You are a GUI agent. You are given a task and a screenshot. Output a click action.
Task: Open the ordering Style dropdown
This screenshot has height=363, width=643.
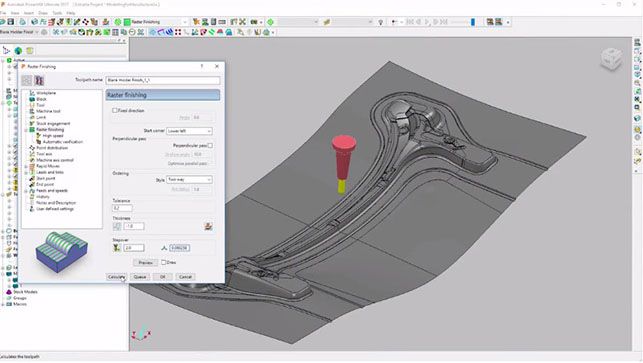[x=189, y=180]
